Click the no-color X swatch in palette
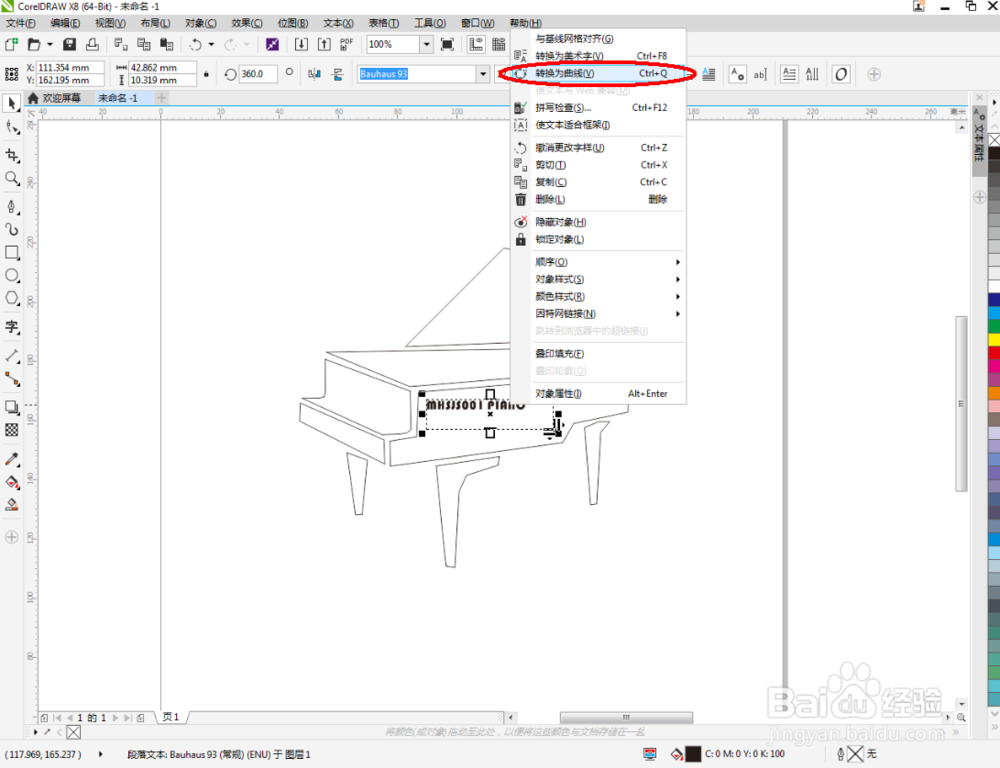This screenshot has height=768, width=1000. tap(994, 139)
